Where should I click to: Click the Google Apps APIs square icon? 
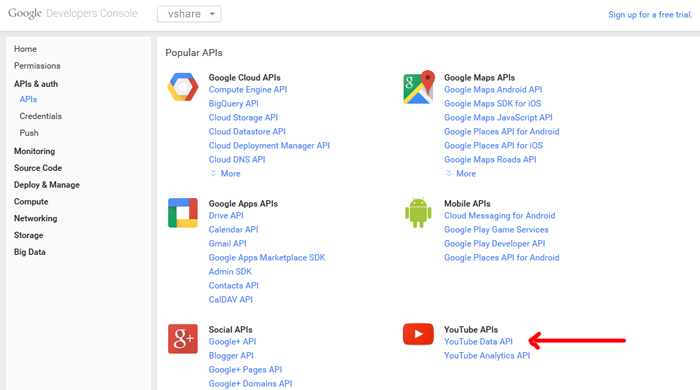tap(183, 213)
